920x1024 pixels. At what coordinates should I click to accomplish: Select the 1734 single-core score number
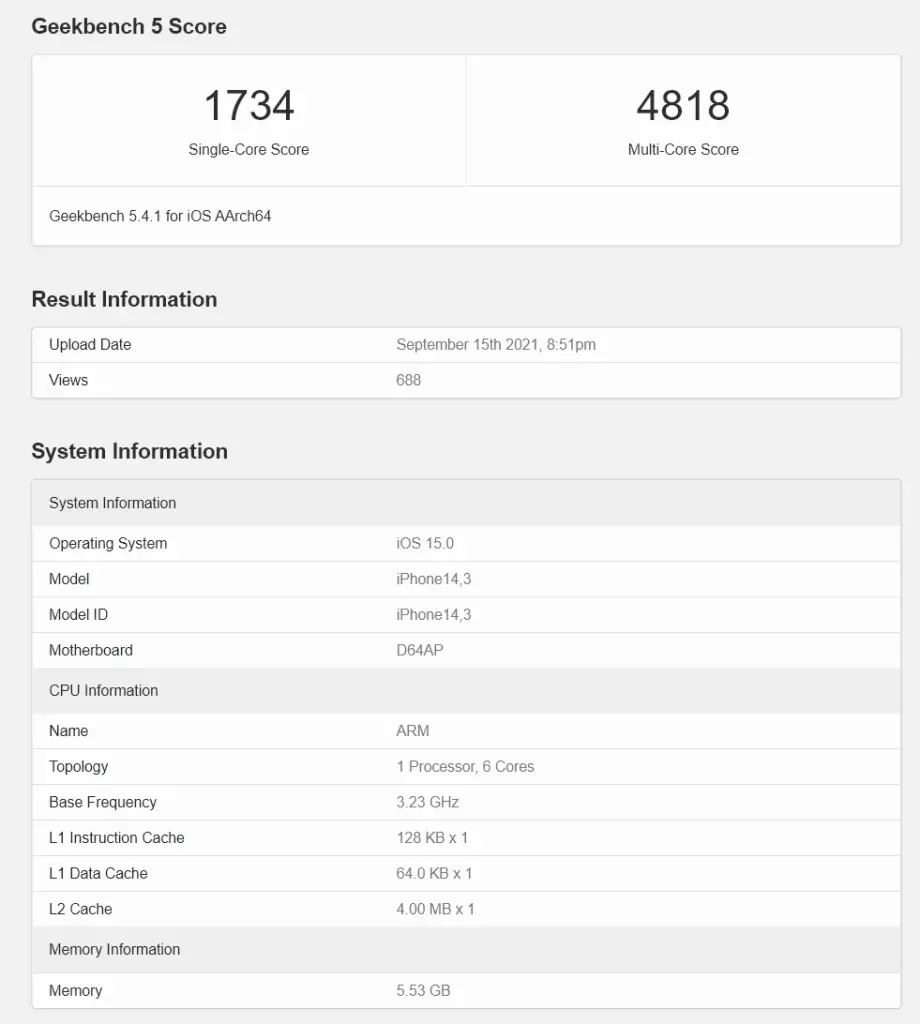(x=249, y=105)
